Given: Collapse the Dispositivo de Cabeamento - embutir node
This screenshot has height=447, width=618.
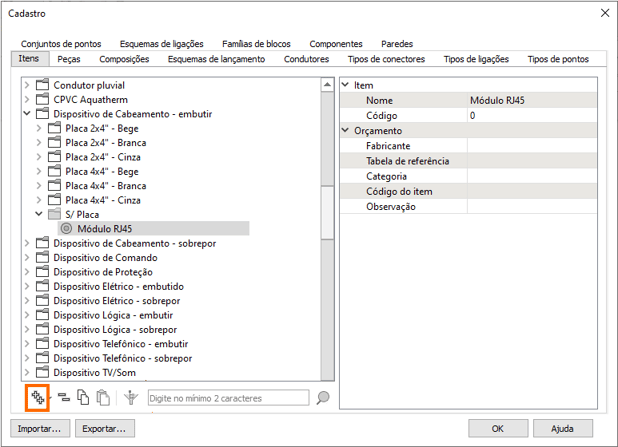Looking at the screenshot, I should (27, 114).
